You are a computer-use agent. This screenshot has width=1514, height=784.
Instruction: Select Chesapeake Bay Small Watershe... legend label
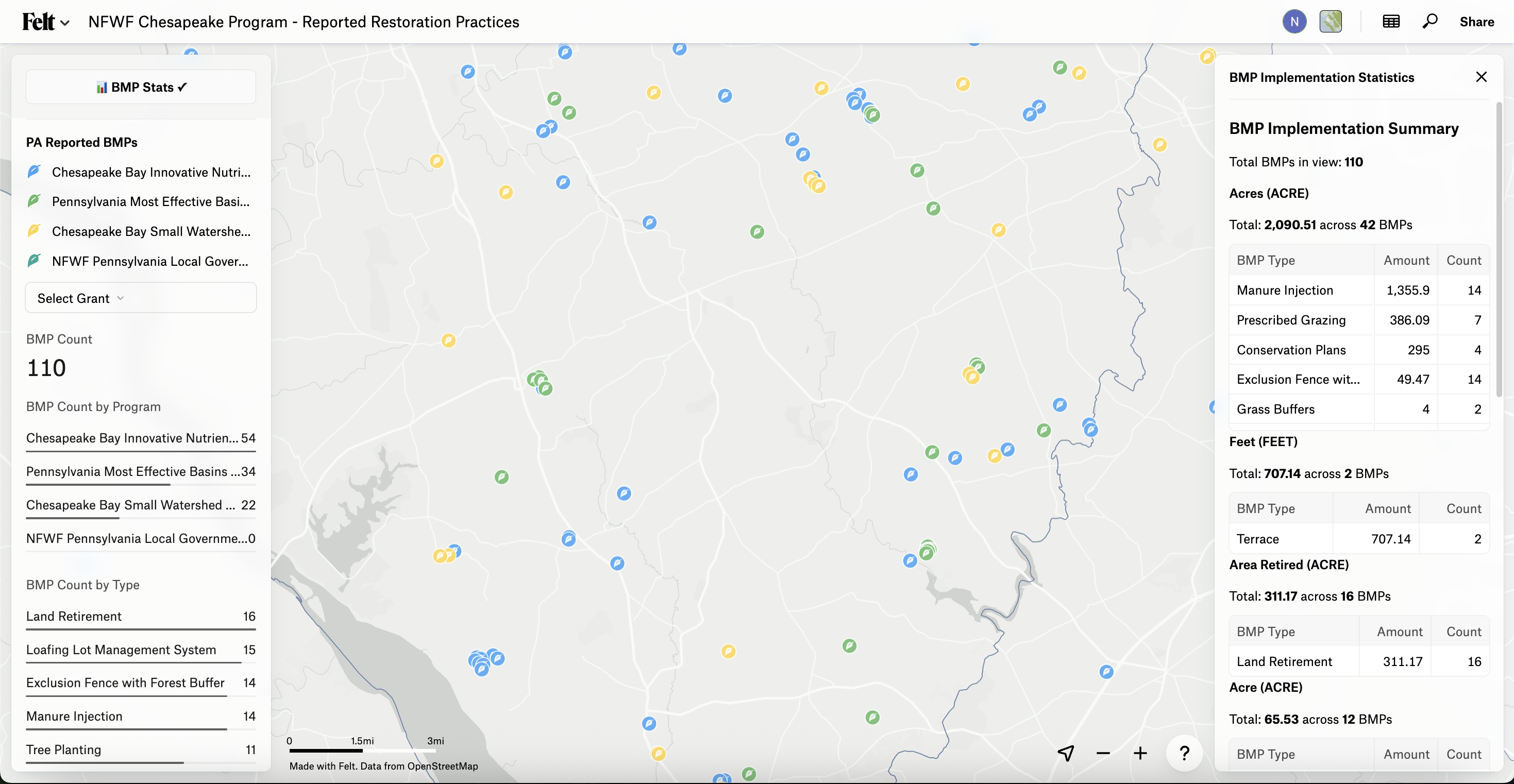(151, 232)
